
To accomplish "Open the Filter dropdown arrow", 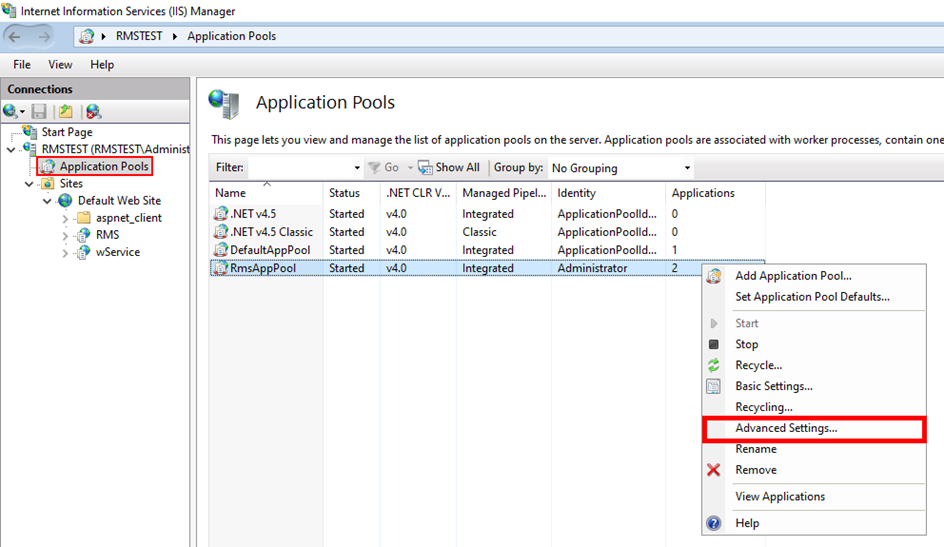I will click(x=357, y=168).
